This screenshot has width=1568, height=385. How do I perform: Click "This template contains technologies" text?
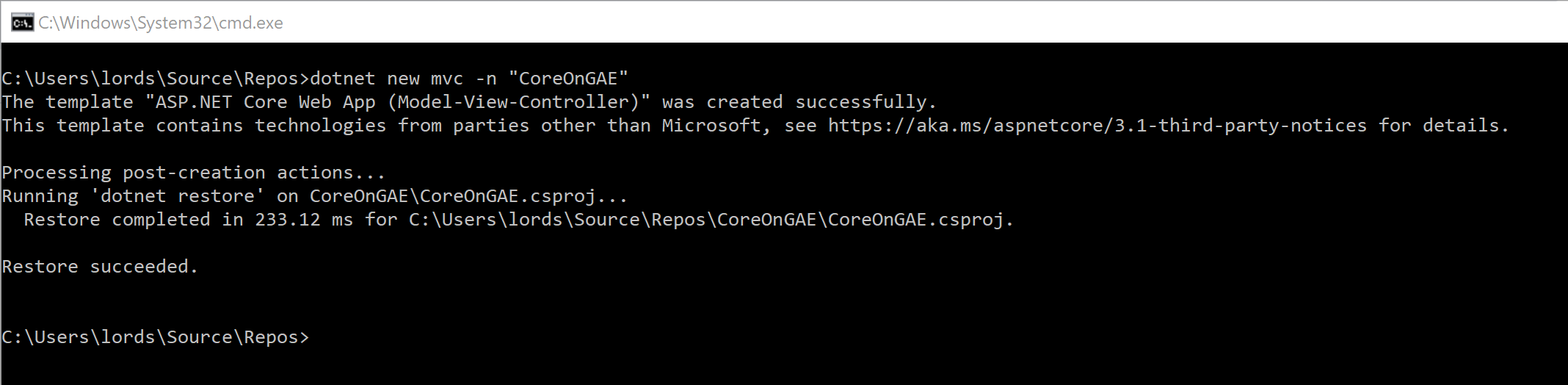pos(194,126)
